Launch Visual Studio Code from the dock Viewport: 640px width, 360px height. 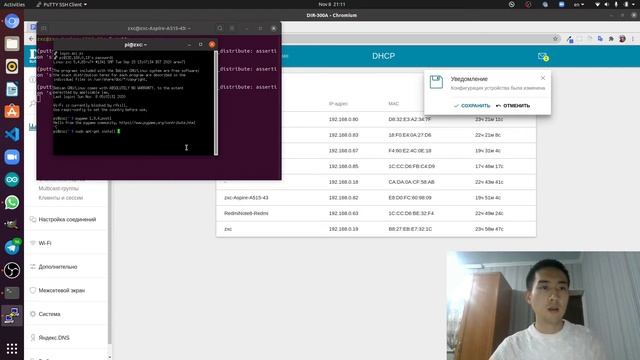click(x=12, y=134)
